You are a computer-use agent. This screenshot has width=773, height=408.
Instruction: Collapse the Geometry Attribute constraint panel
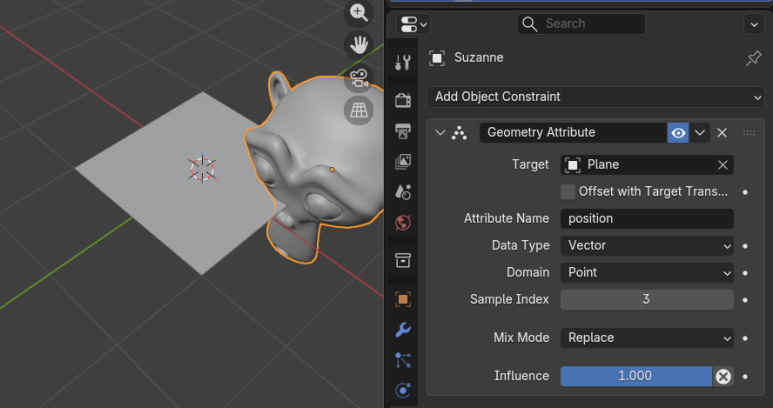(x=440, y=133)
